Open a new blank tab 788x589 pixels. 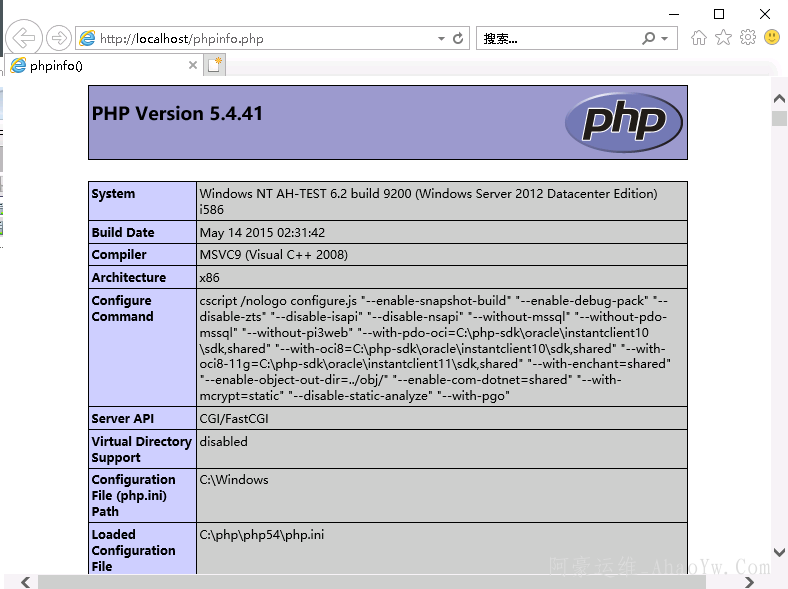[214, 65]
